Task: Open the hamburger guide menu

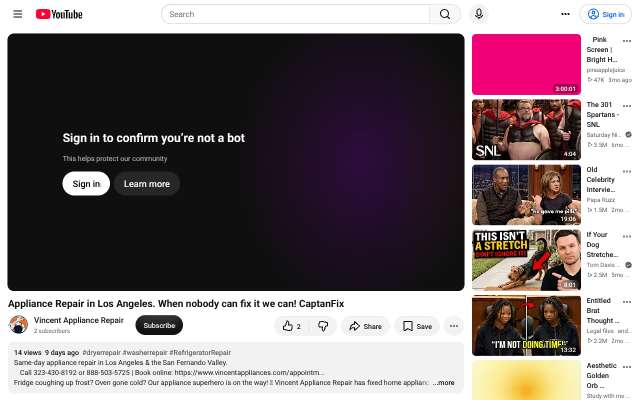Action: coord(18,14)
